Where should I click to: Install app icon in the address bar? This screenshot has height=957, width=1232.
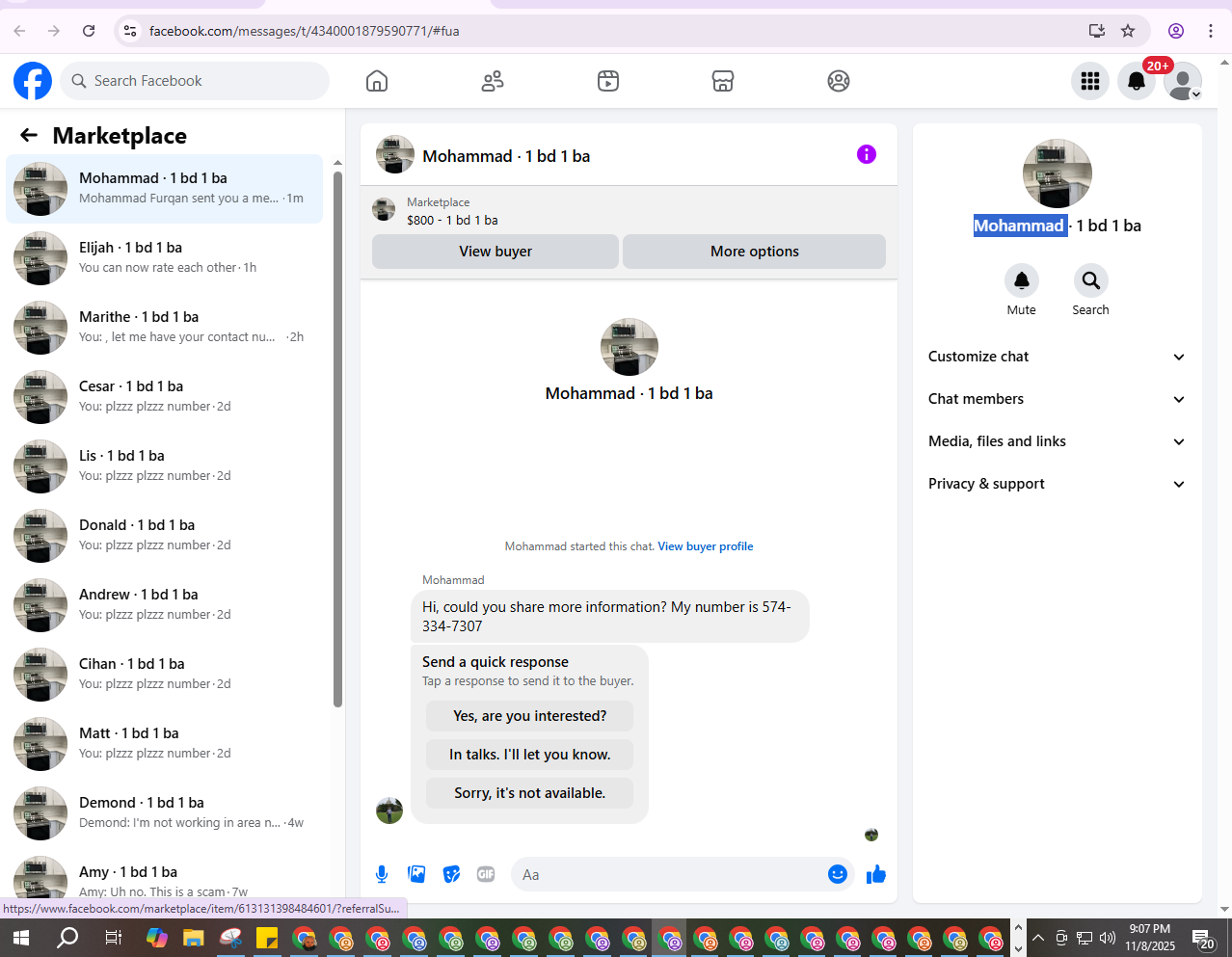[1097, 31]
